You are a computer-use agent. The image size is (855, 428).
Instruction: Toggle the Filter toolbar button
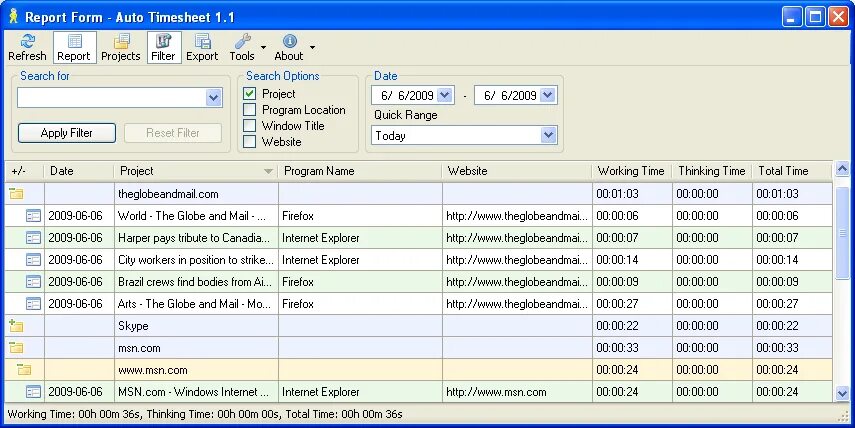tap(164, 47)
